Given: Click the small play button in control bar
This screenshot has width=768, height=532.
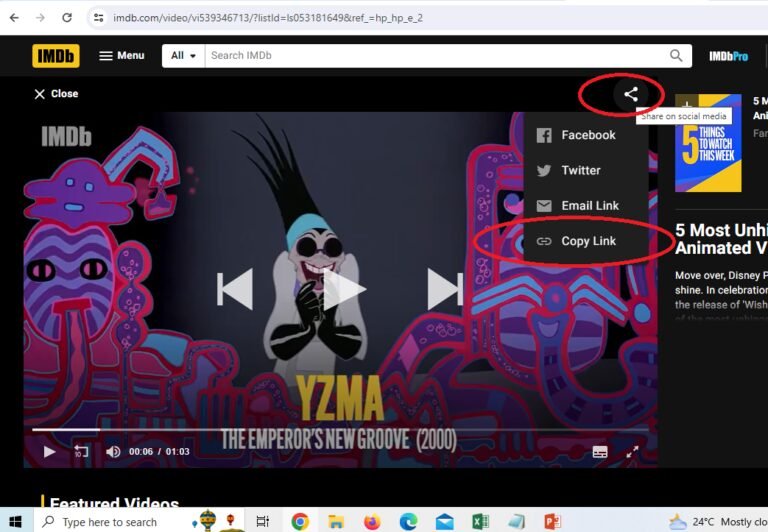Looking at the screenshot, I should point(49,452).
